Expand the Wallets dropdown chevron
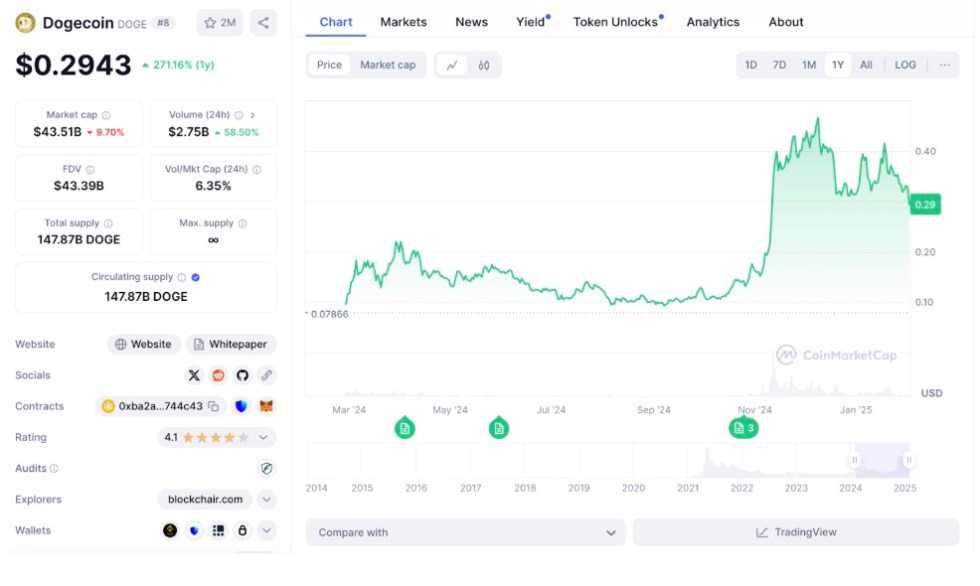 [267, 530]
